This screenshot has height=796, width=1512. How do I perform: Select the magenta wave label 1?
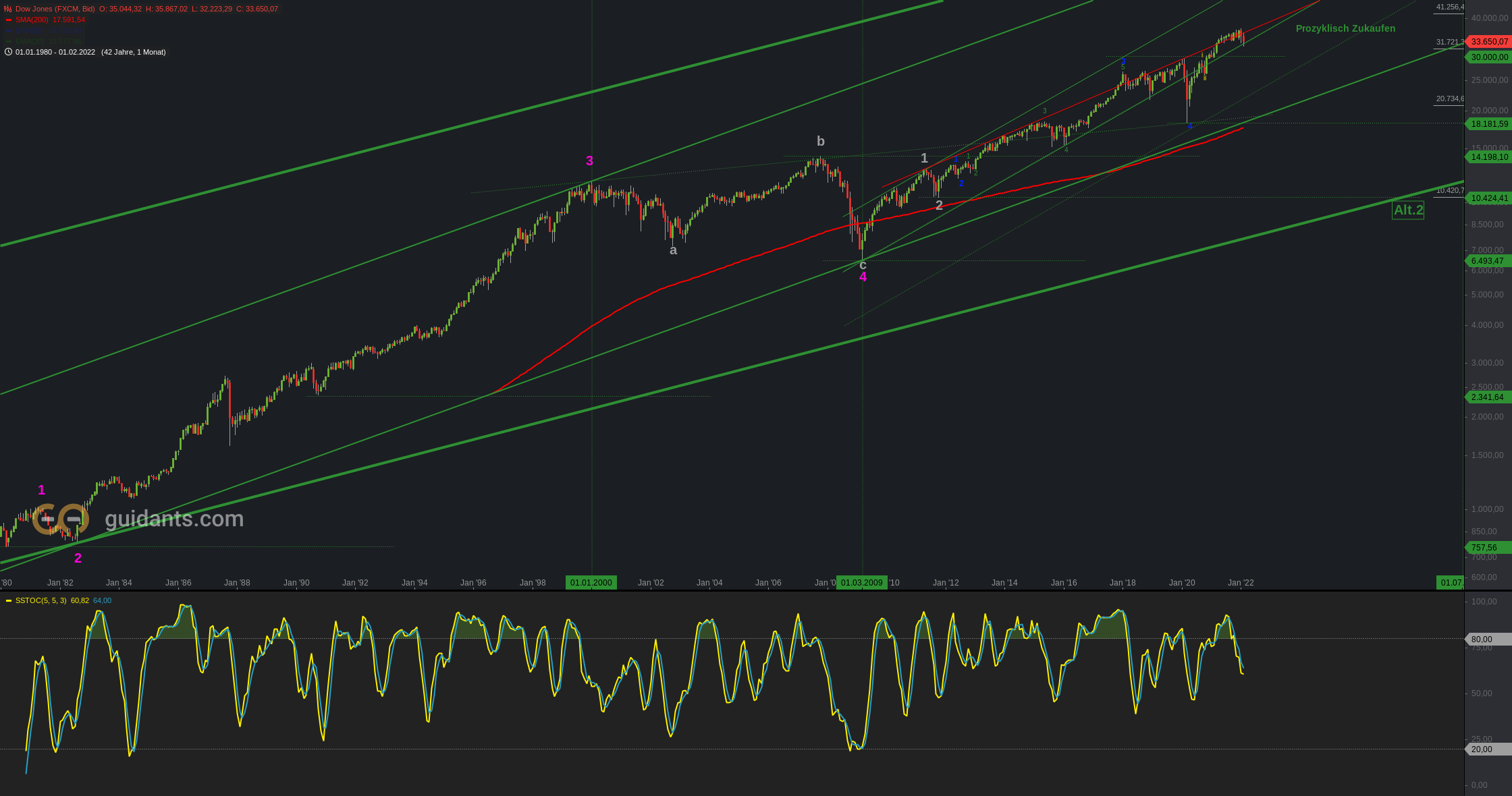click(x=41, y=490)
